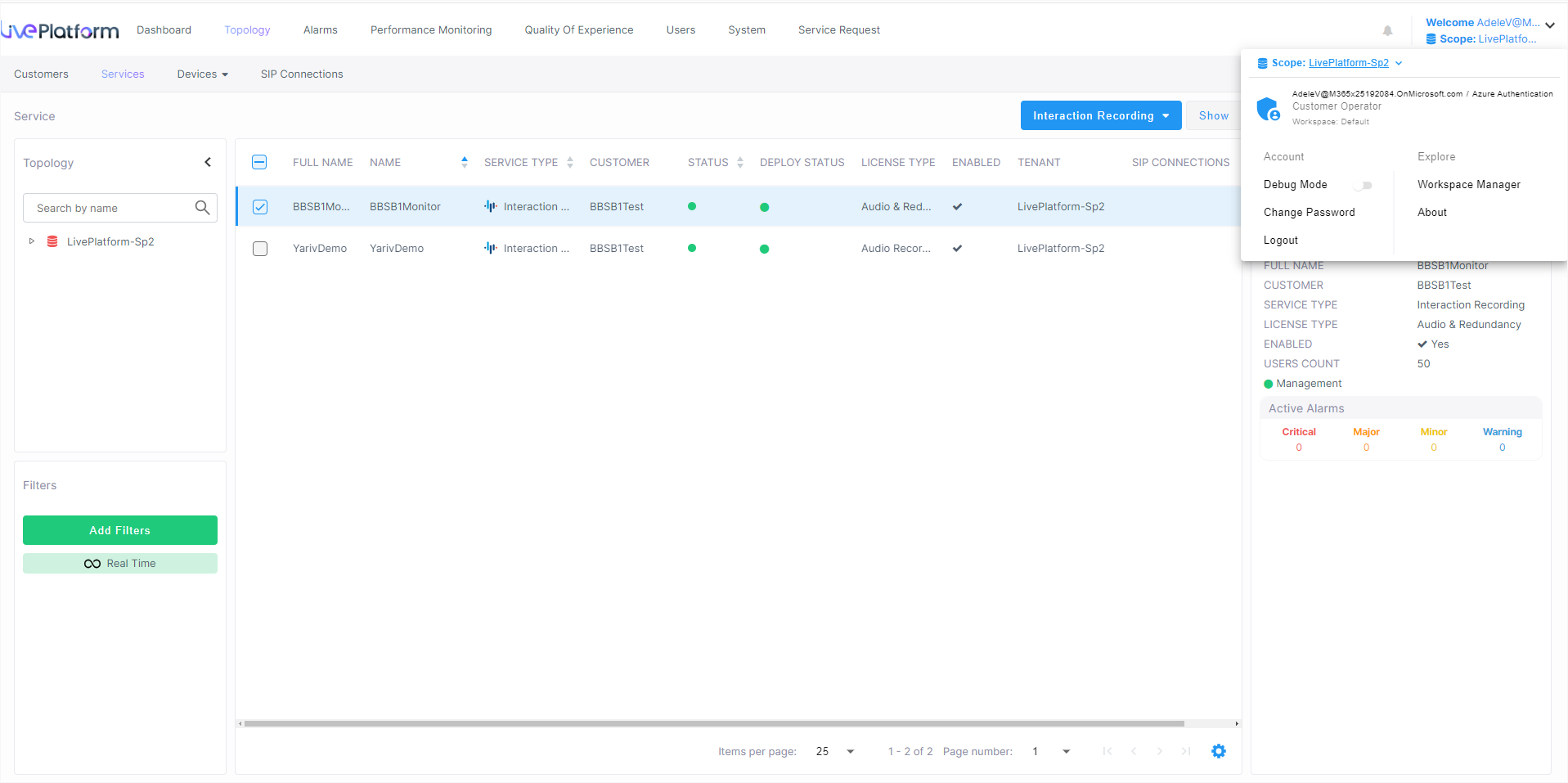
Task: Open the Service Request menu
Action: click(x=839, y=29)
